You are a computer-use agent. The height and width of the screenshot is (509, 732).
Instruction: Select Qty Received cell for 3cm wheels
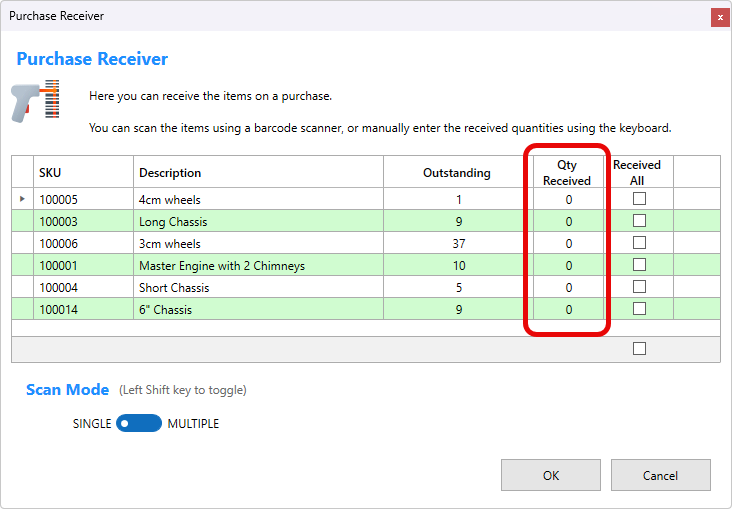[x=568, y=243]
